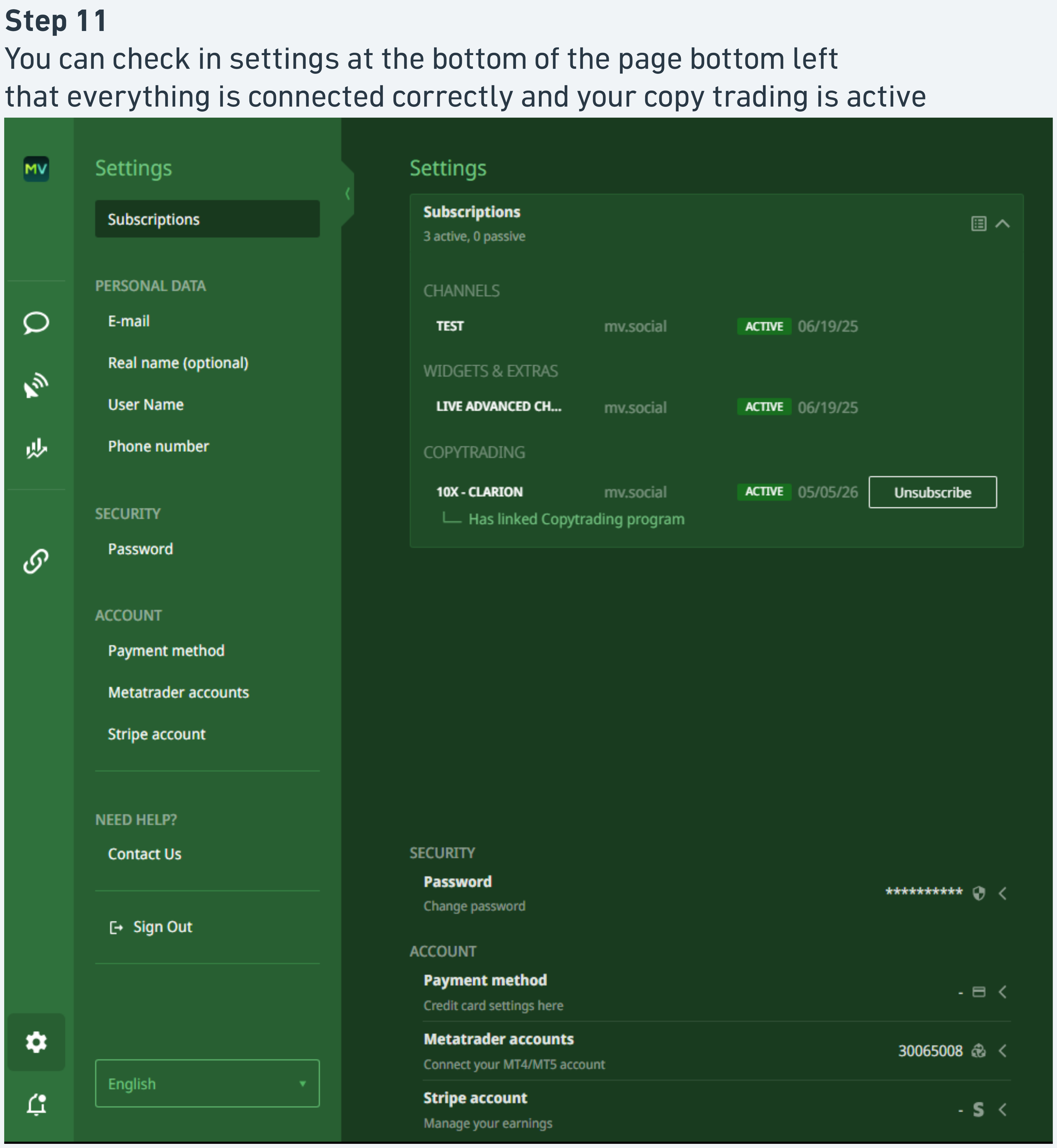Open Contact Us link
Viewport: 1057px width, 1148px height.
144,854
